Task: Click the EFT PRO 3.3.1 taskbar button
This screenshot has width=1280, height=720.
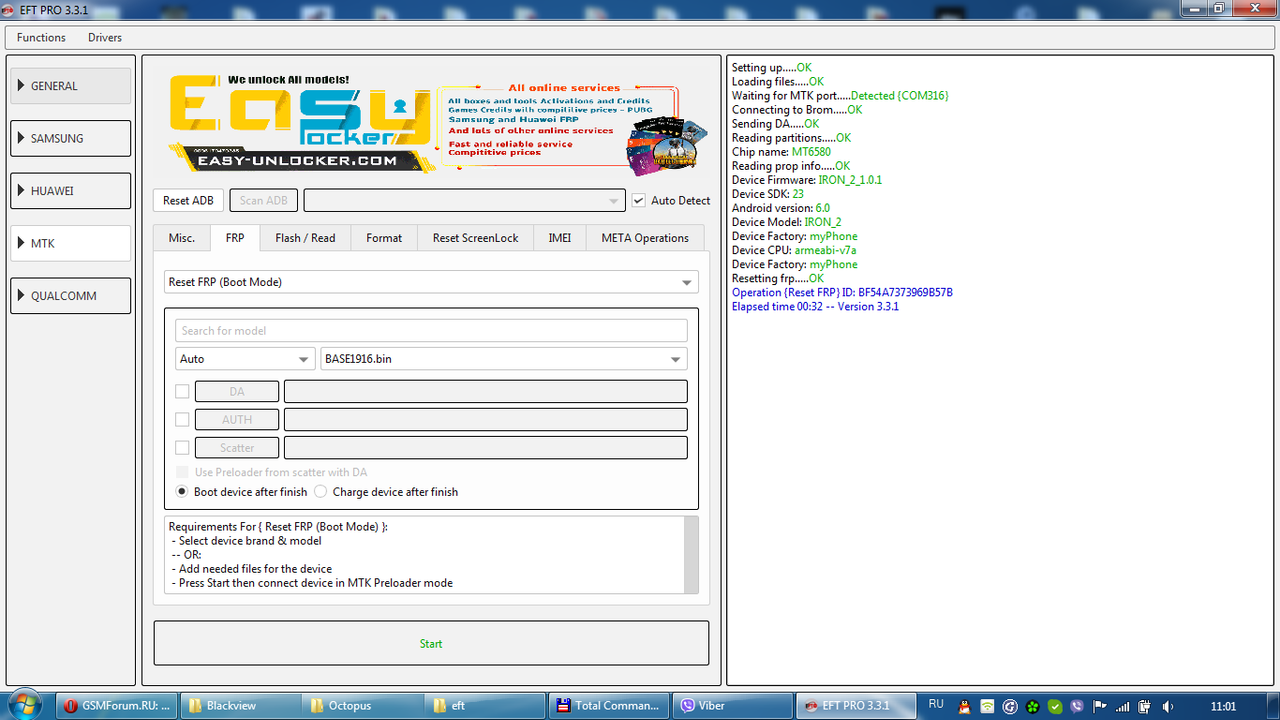Action: click(854, 705)
